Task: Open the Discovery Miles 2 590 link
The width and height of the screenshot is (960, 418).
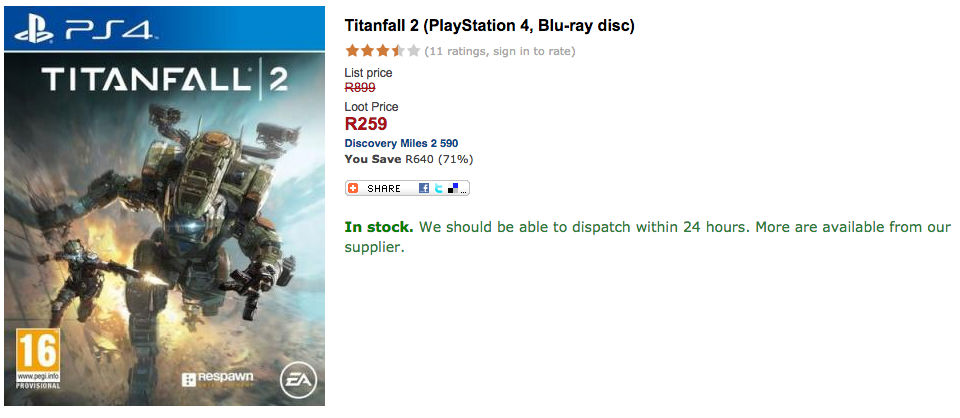Action: (401, 144)
